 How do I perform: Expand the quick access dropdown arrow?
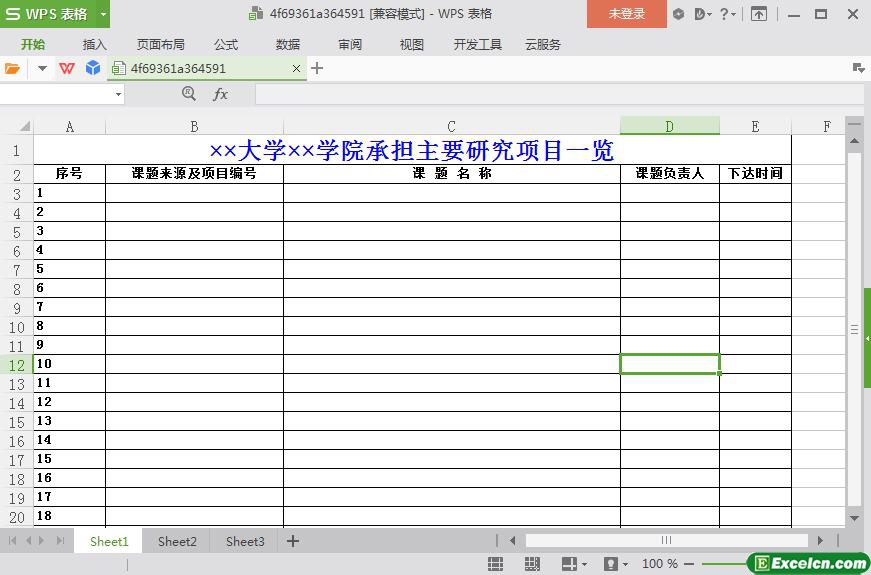(42, 69)
